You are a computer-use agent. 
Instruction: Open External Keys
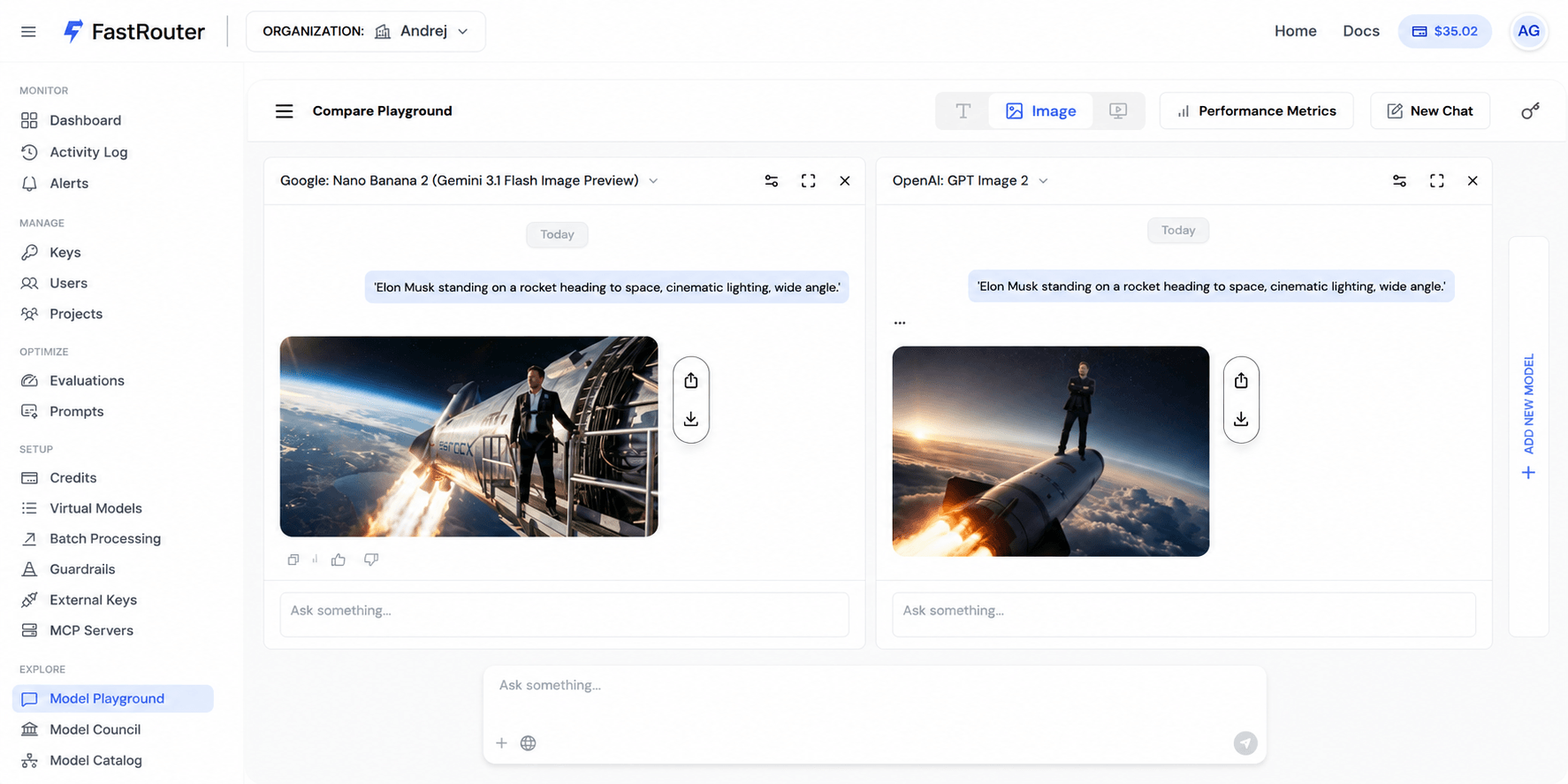coord(93,599)
